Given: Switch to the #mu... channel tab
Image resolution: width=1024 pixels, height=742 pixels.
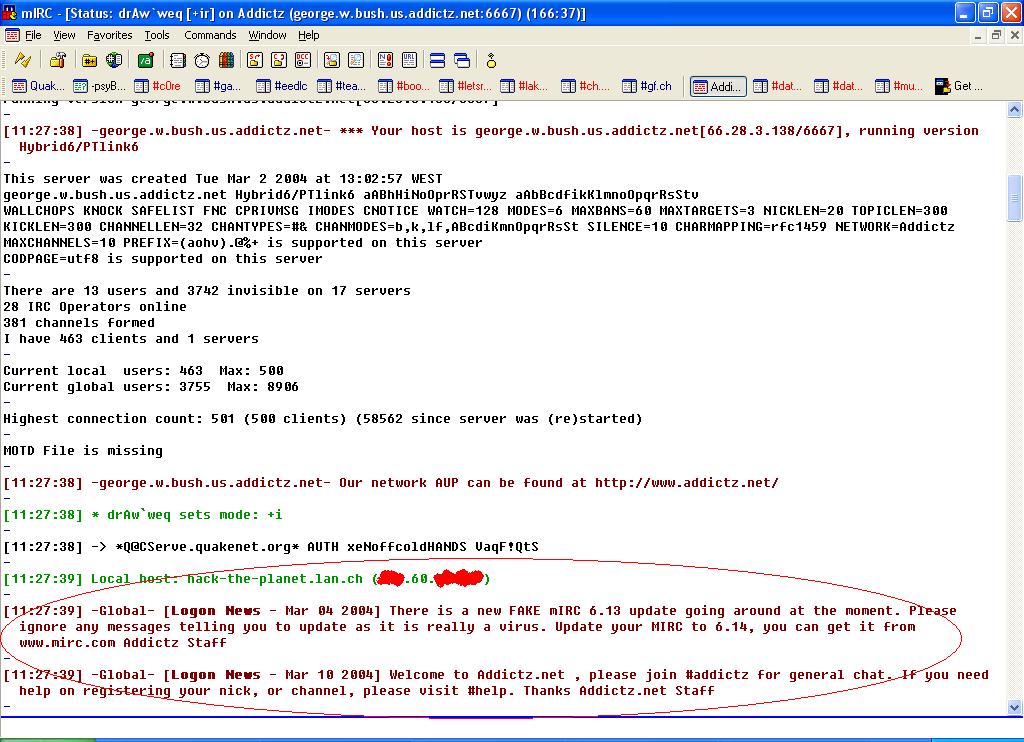Looking at the screenshot, I should [x=899, y=86].
